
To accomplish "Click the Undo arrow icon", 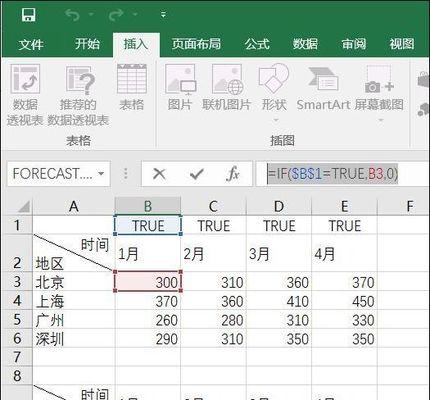I will point(72,15).
